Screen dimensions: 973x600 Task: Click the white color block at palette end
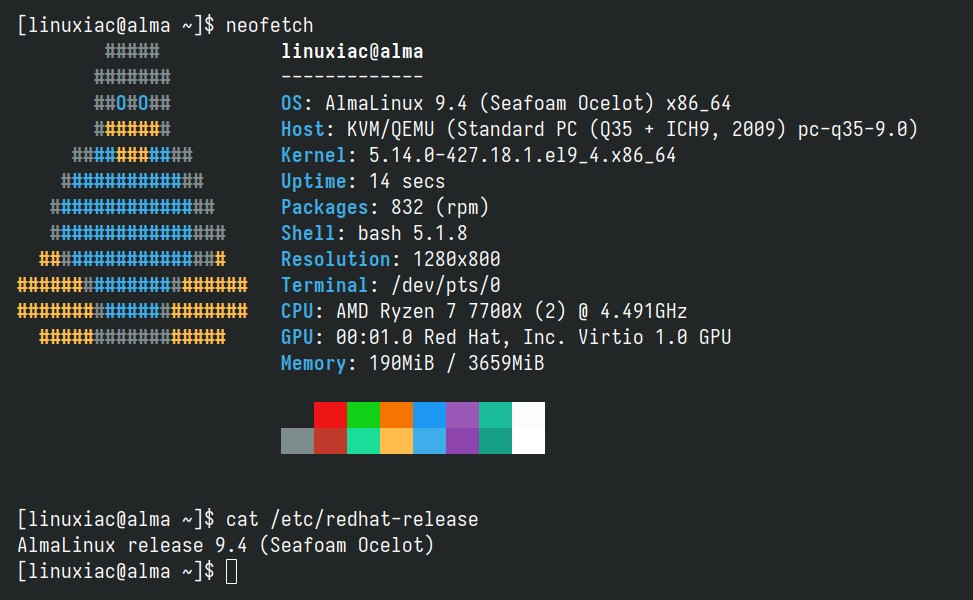click(529, 428)
